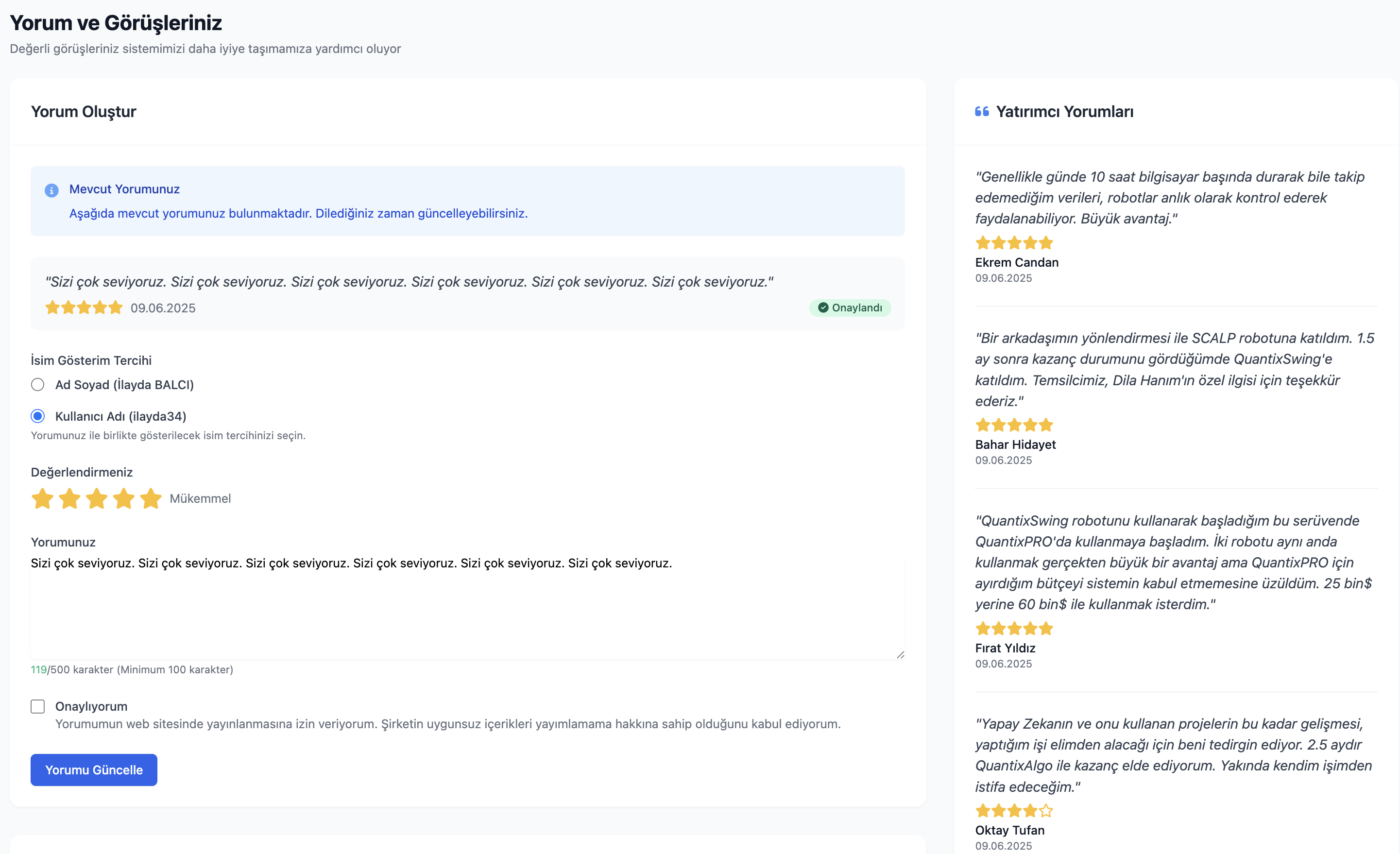The image size is (1400, 854).
Task: Click the empty fifth star above Oktay Tufan
Action: (x=1046, y=811)
